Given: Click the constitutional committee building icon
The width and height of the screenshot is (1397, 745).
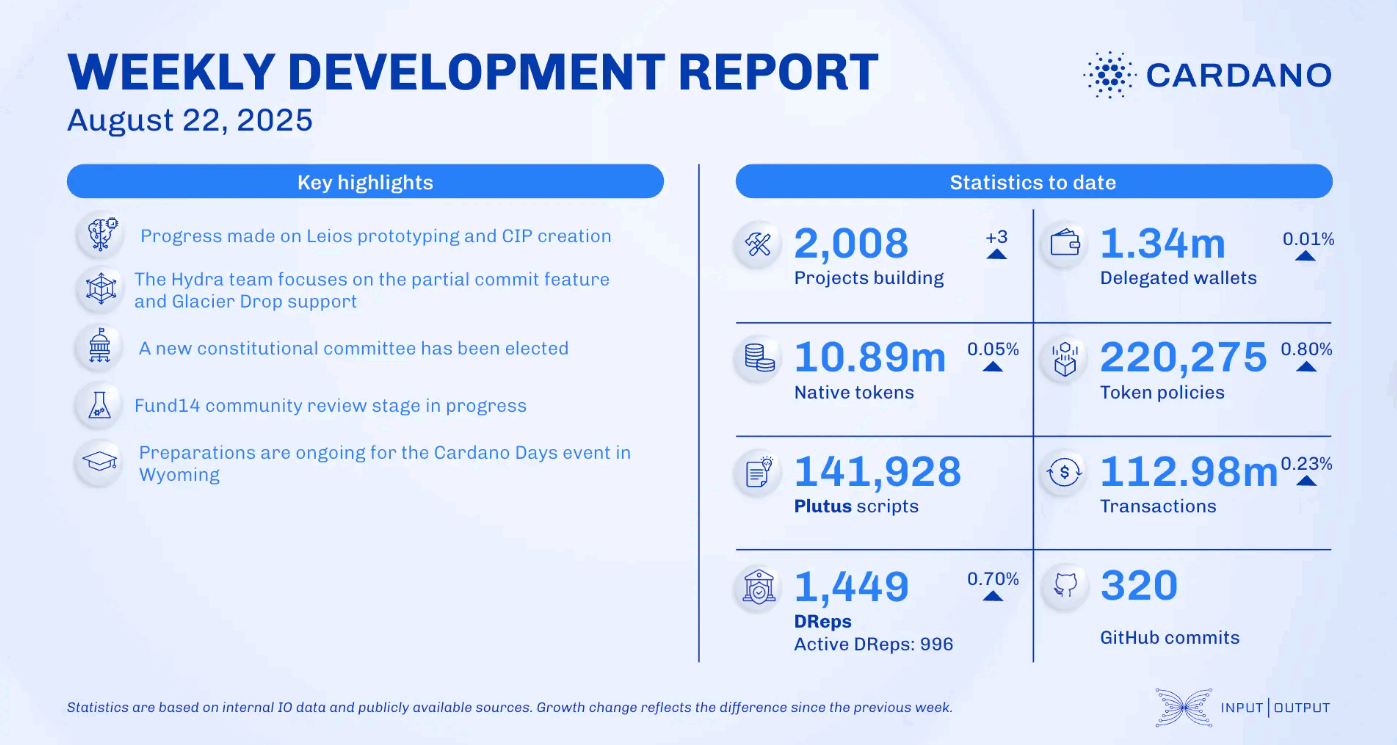Looking at the screenshot, I should click(x=100, y=348).
